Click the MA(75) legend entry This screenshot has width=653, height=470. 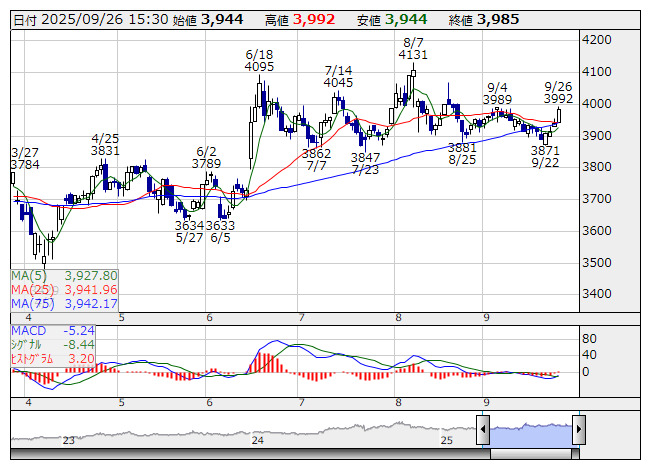[65, 303]
